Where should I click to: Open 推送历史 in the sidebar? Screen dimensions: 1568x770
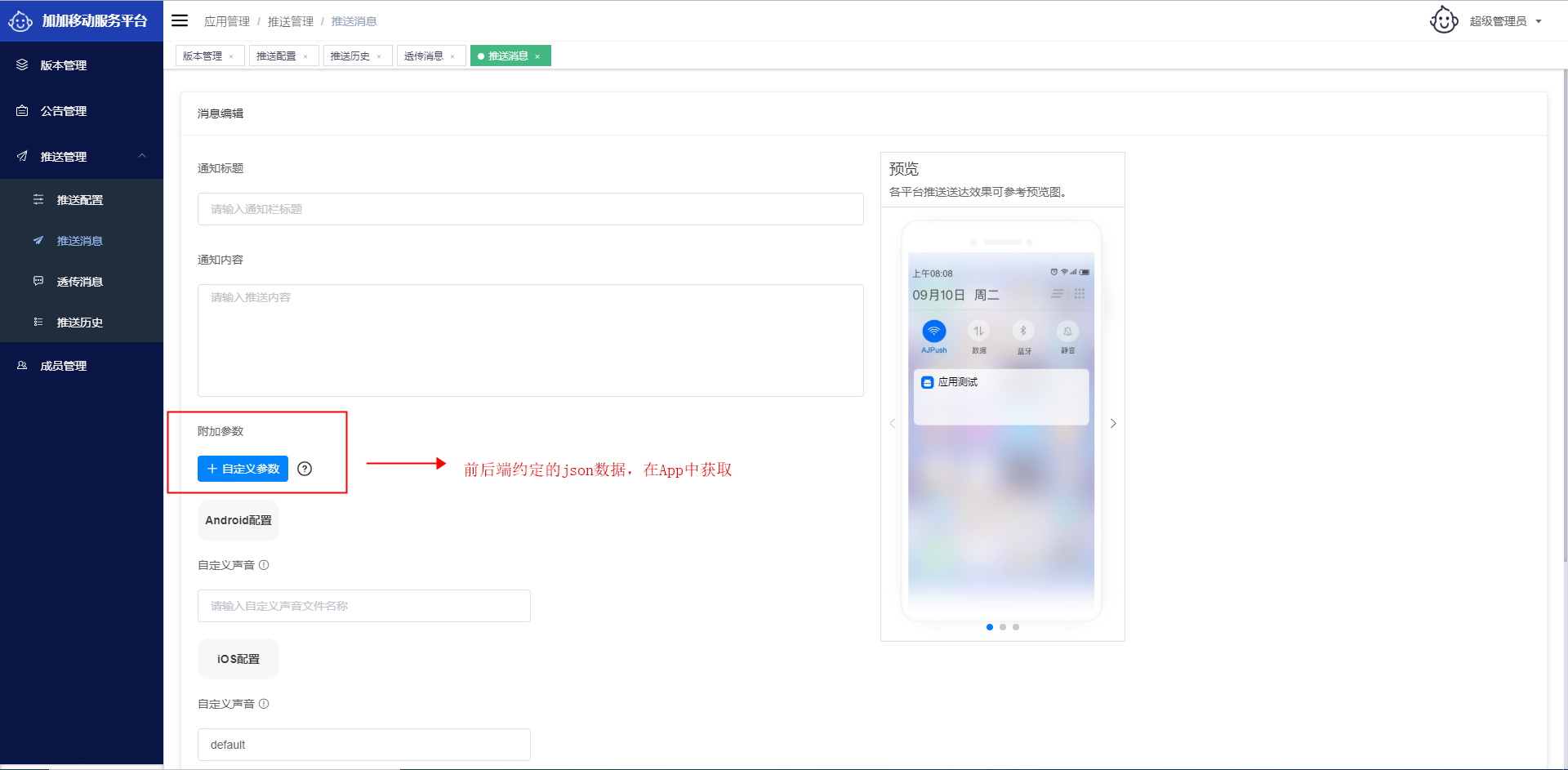tap(79, 323)
